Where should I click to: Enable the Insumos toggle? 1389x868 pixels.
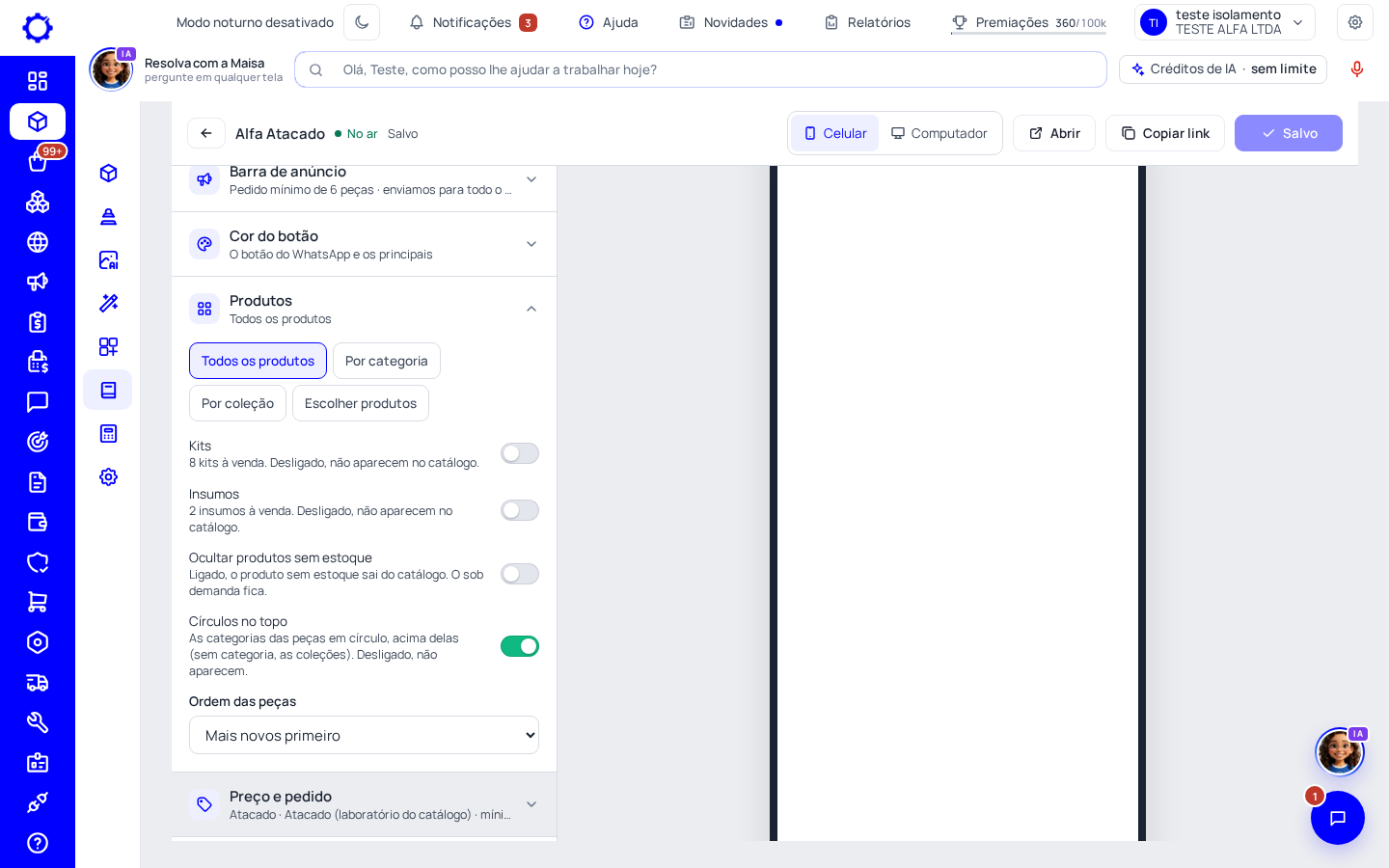coord(520,510)
